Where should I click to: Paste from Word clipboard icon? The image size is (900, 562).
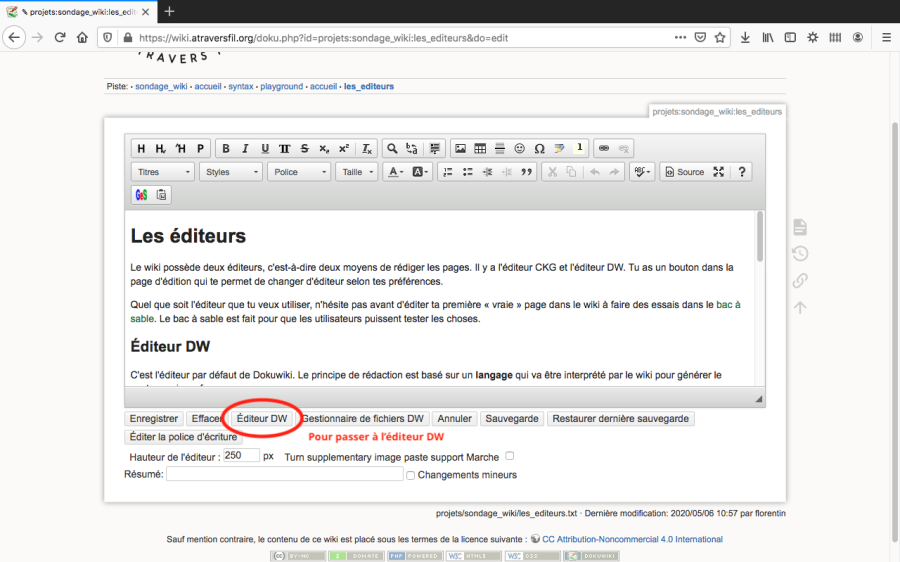coord(161,195)
